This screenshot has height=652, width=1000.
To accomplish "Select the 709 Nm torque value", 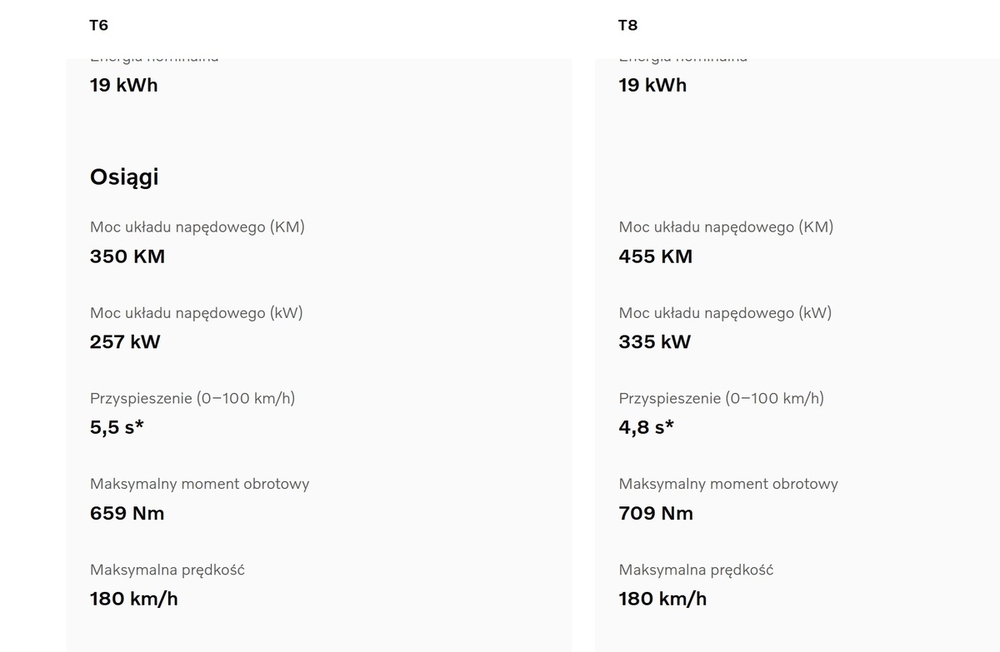I will (655, 514).
